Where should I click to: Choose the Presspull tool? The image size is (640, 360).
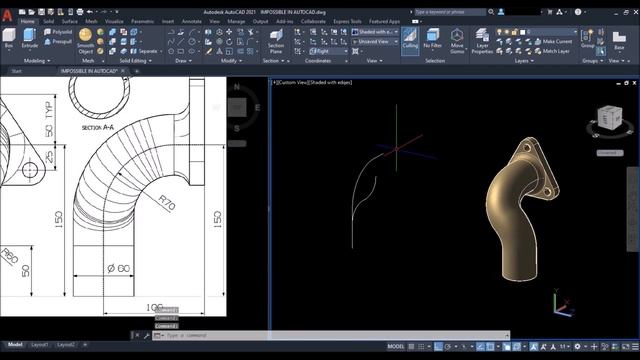pyautogui.click(x=58, y=41)
